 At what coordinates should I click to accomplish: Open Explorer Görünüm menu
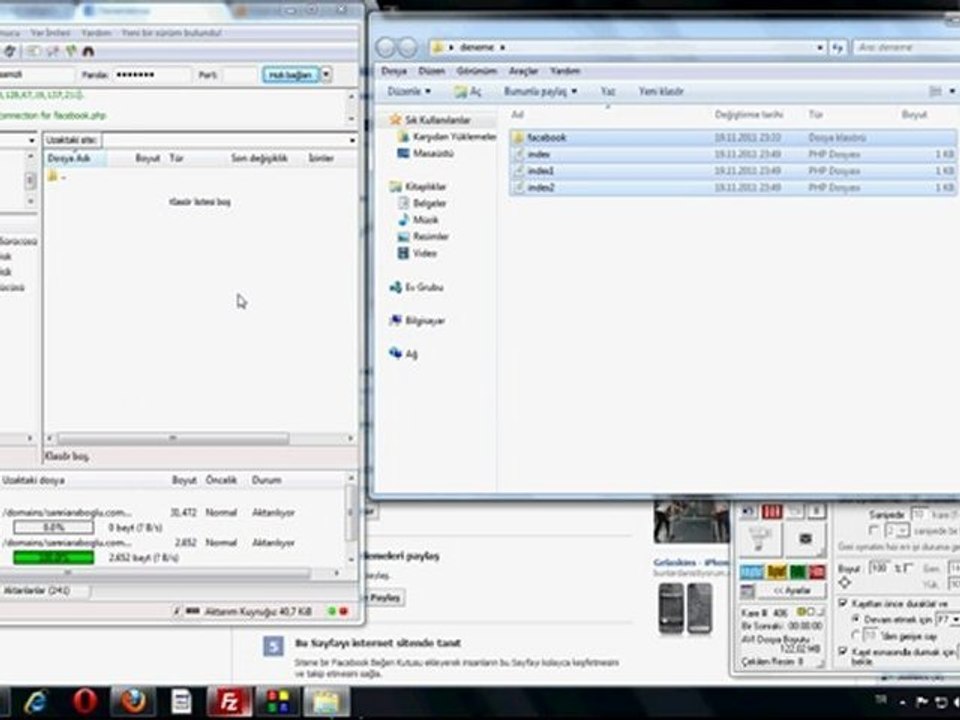pos(476,71)
